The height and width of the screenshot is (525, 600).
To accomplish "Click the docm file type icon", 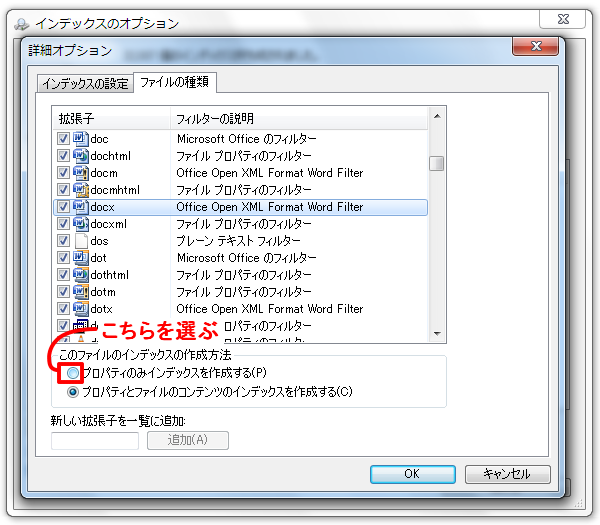I will [x=80, y=173].
